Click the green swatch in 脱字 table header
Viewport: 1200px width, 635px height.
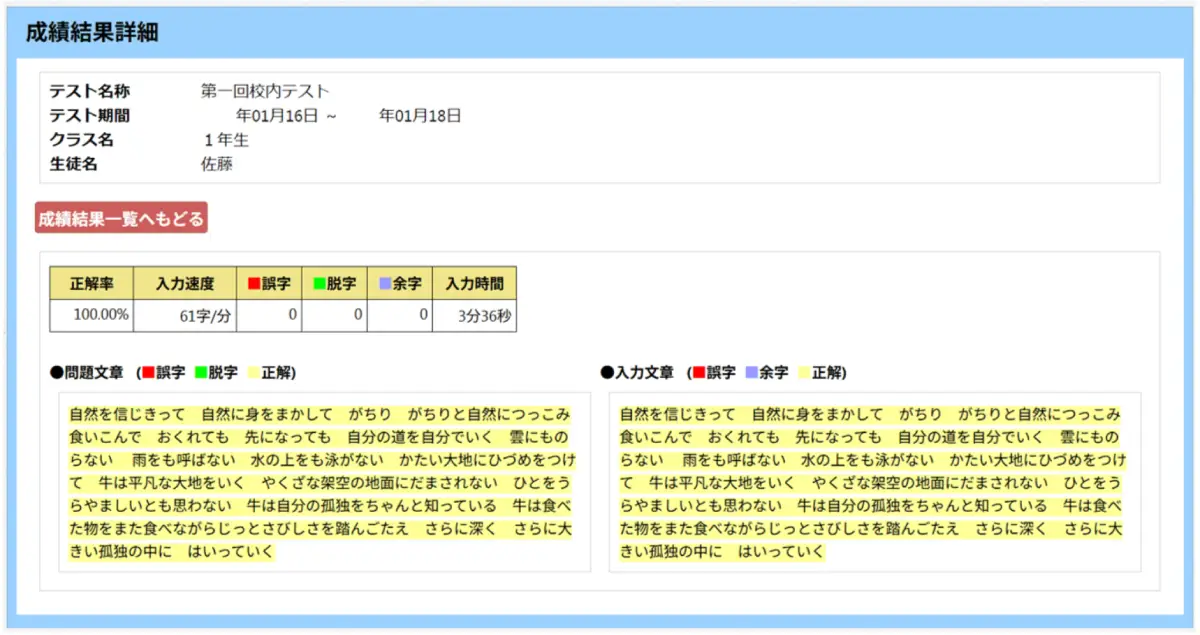319,284
